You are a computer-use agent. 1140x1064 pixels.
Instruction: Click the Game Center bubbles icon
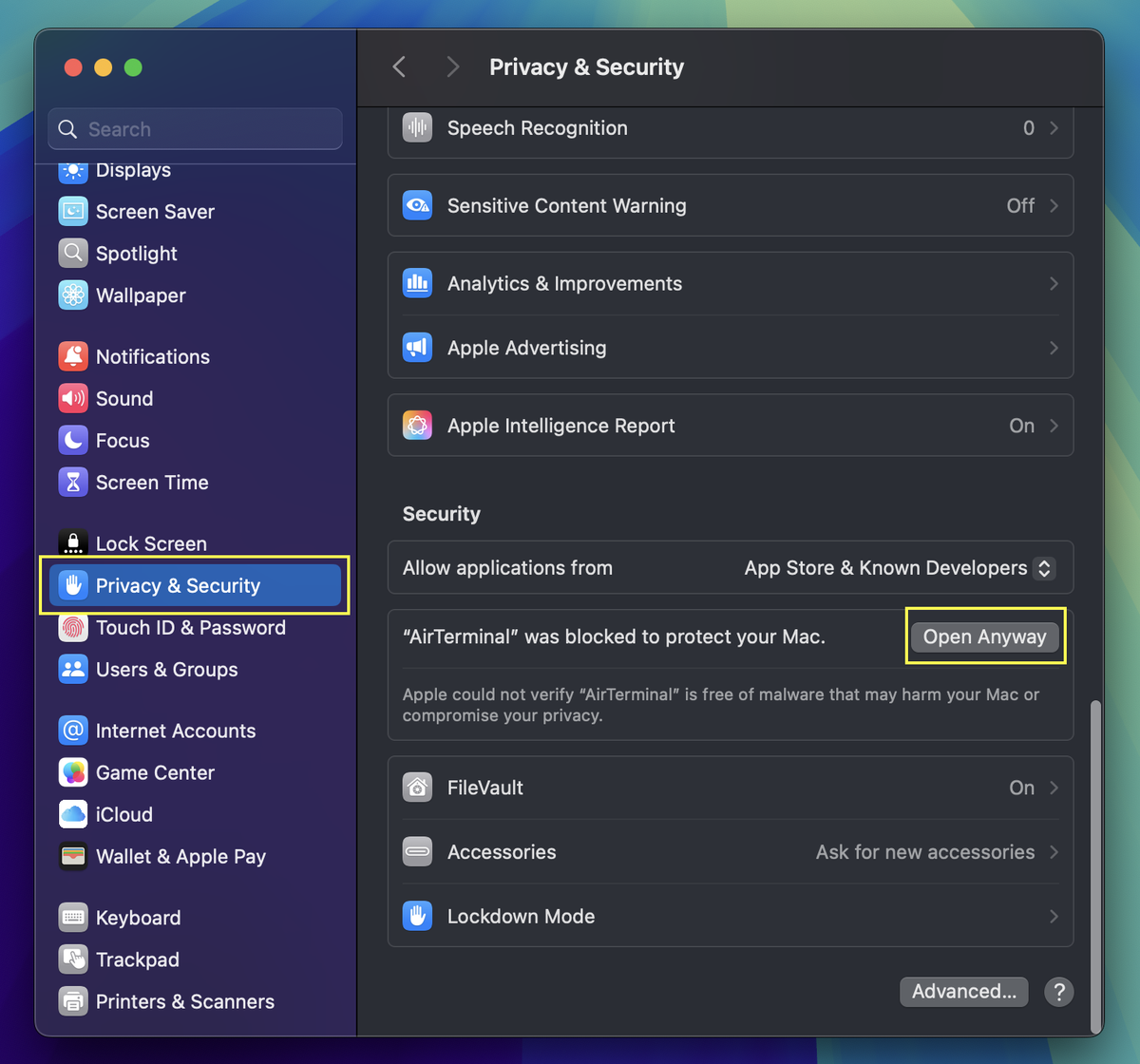pyautogui.click(x=73, y=772)
